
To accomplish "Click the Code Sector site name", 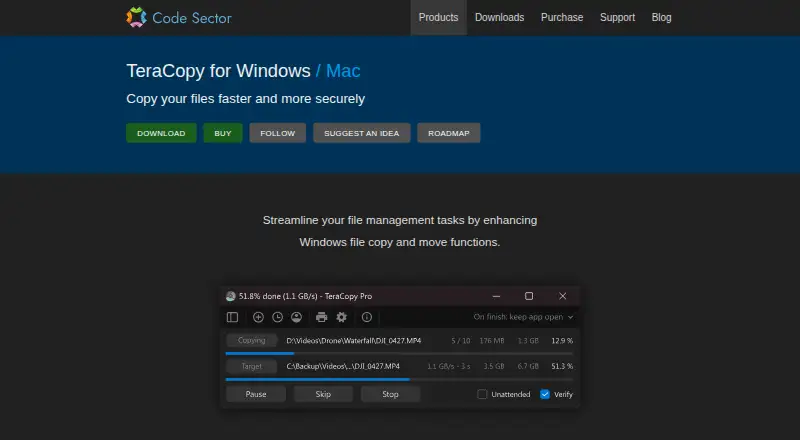I will 192,18.
